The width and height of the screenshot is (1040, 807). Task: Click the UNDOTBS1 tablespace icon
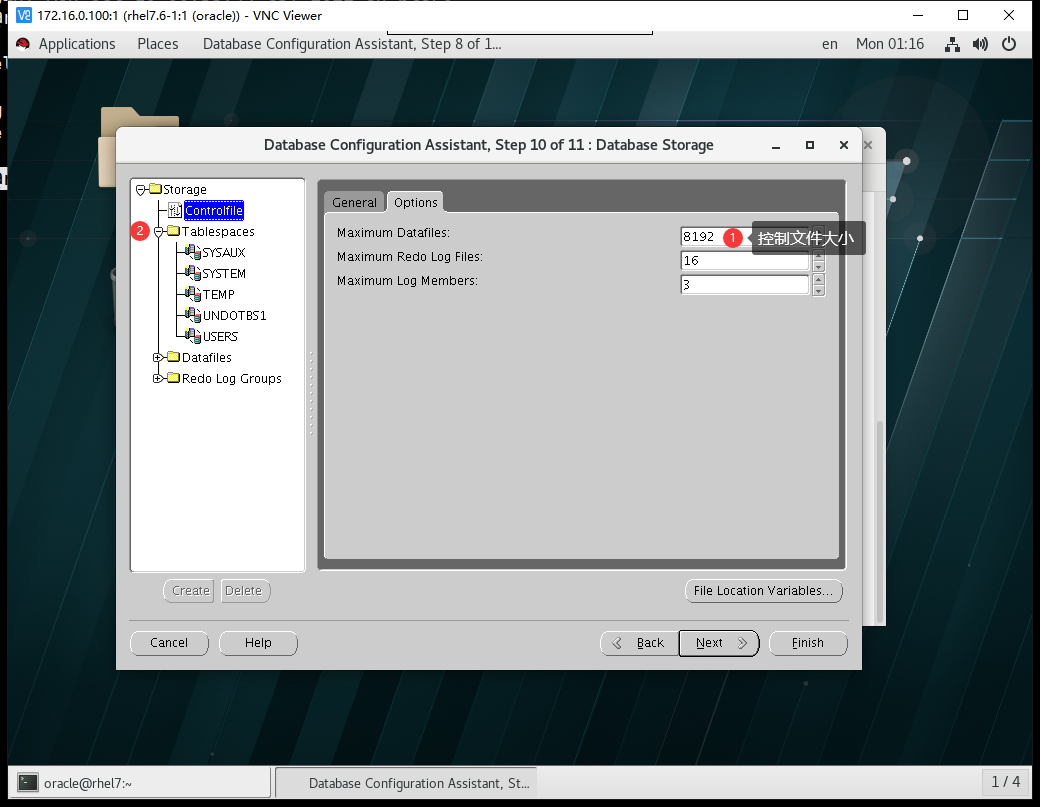click(x=193, y=315)
